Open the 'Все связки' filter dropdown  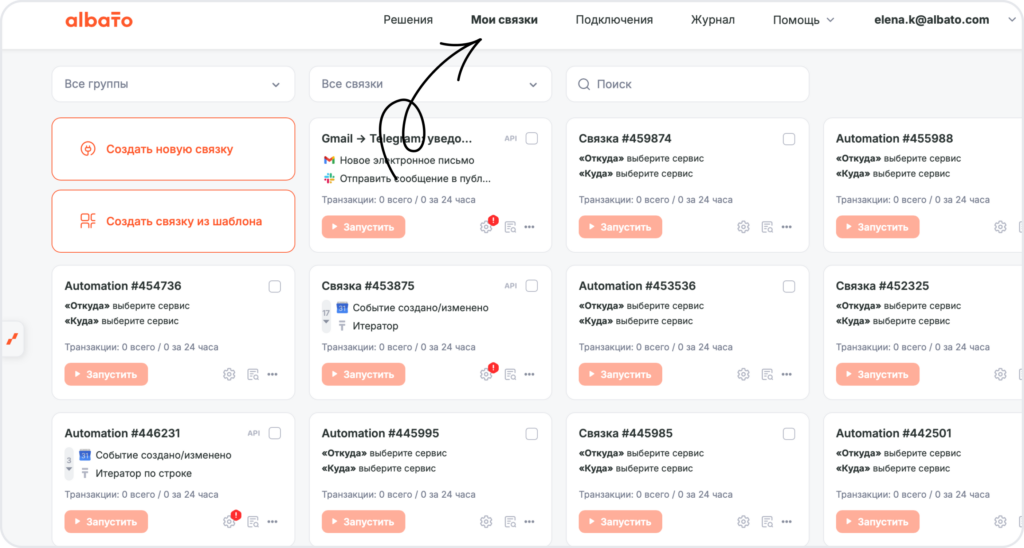[430, 84]
